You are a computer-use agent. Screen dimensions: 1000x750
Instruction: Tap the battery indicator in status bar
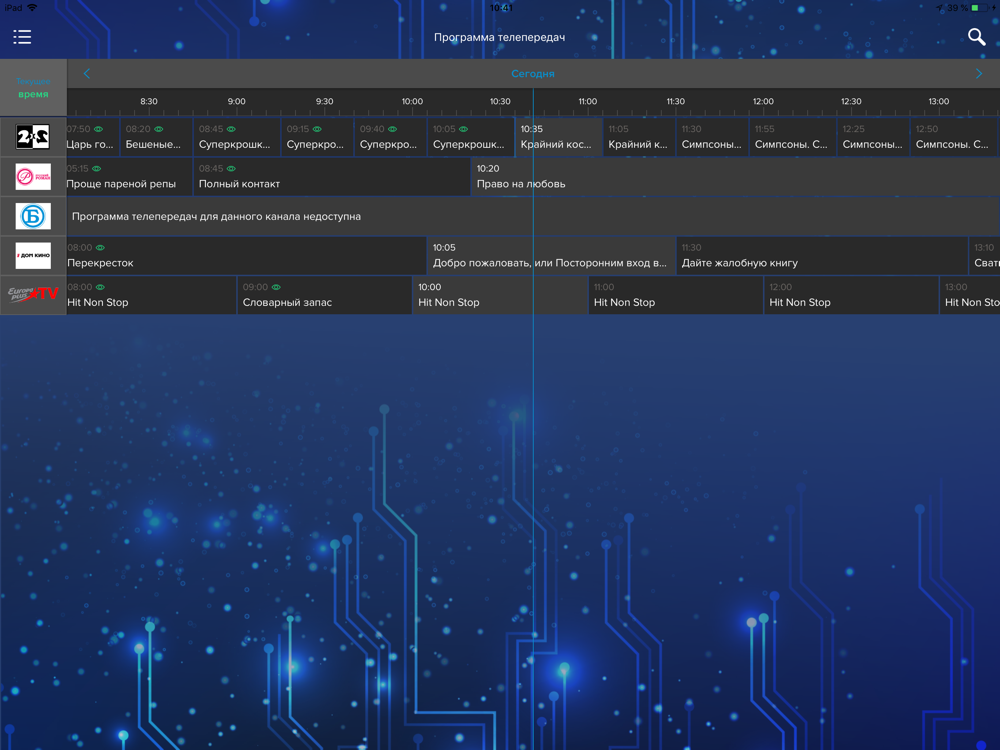(x=980, y=8)
